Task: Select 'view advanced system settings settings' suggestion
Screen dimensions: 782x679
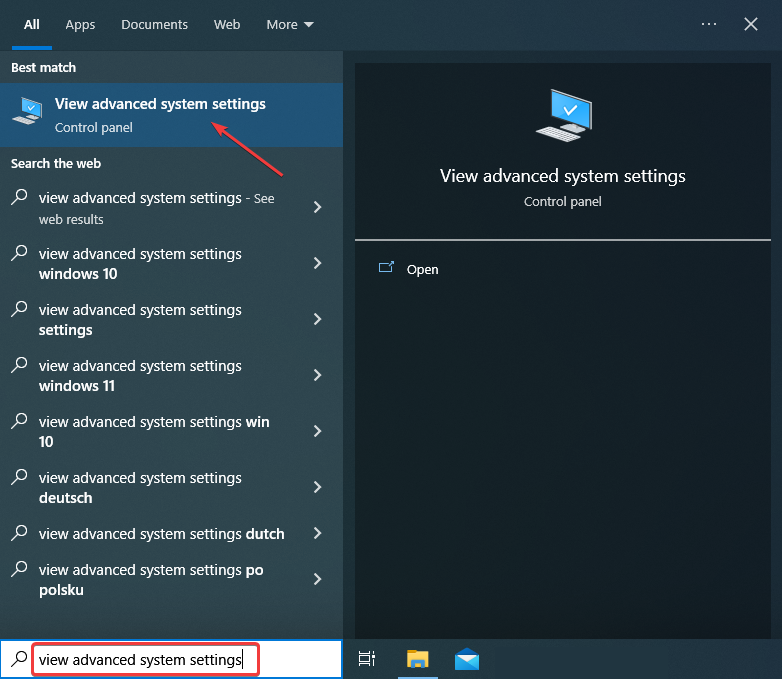Action: (171, 319)
